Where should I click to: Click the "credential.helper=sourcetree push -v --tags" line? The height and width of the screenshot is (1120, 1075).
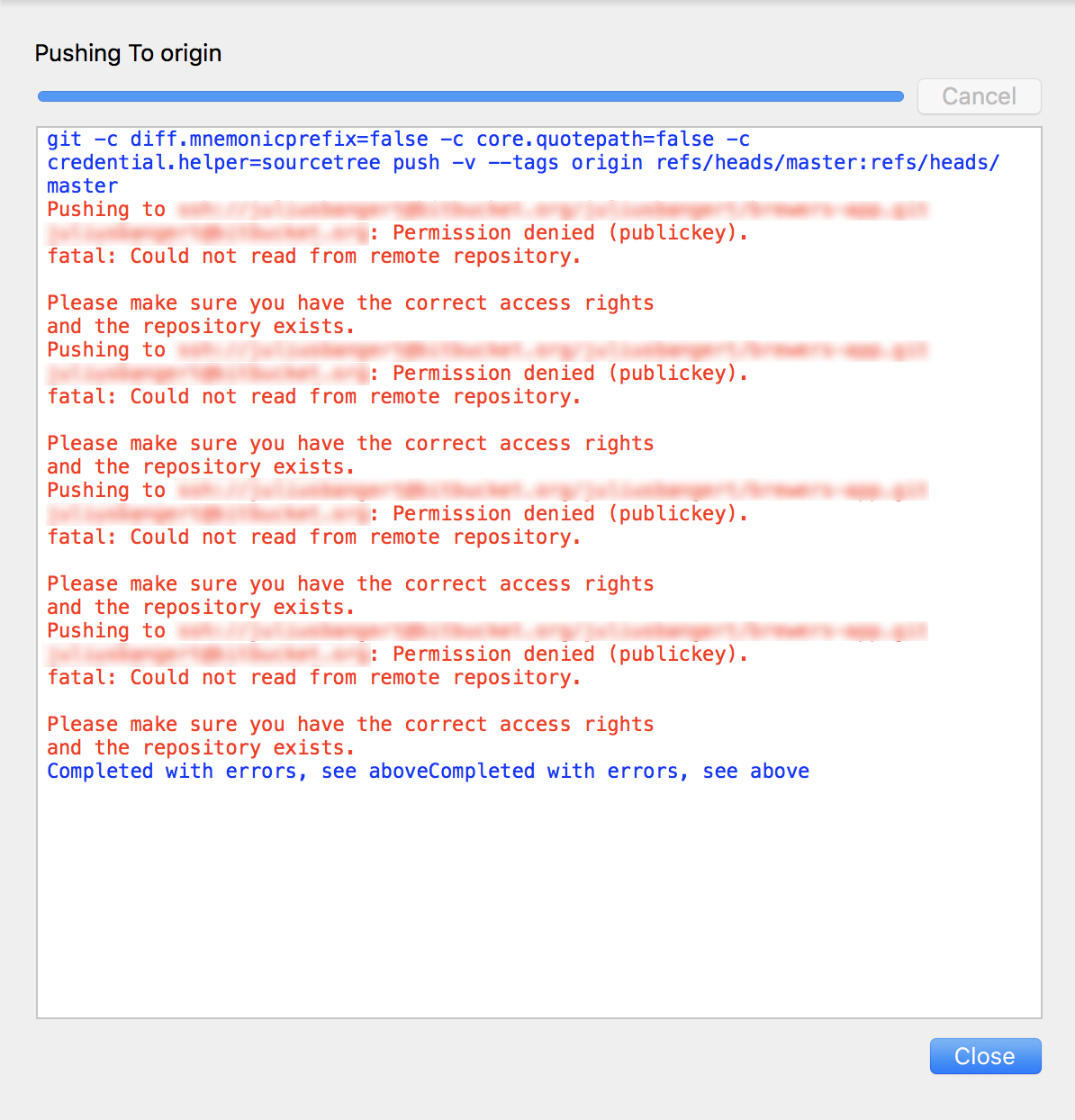523,162
